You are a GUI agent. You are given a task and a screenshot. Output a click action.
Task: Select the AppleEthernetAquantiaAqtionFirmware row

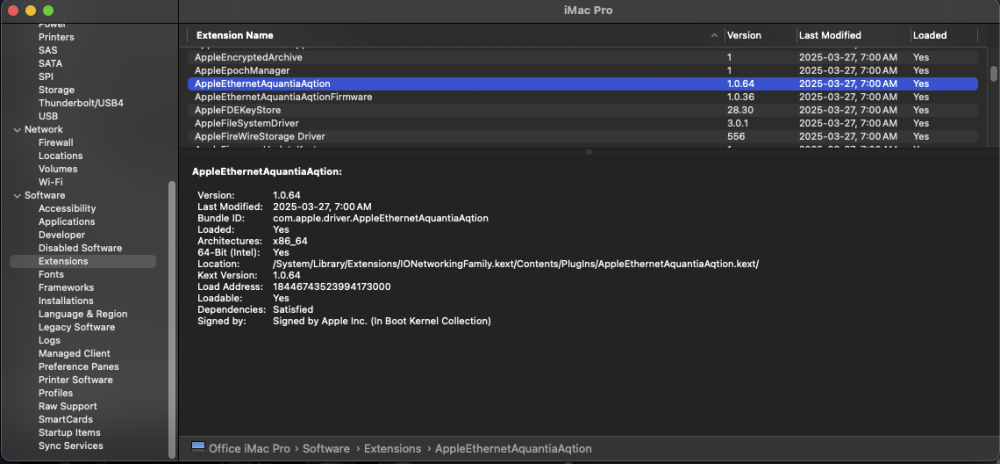[x=582, y=97]
